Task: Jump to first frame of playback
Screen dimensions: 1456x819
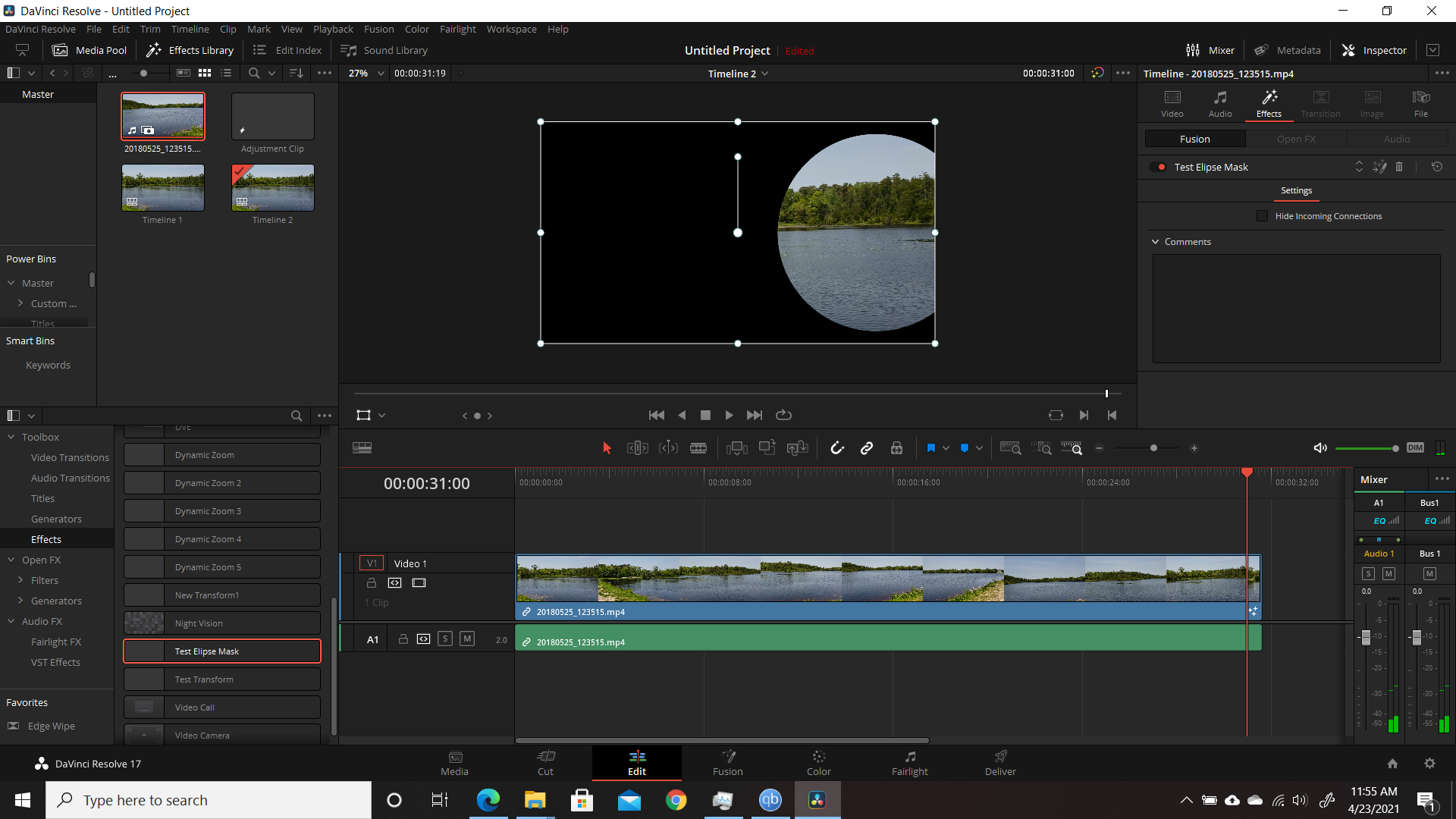Action: pyautogui.click(x=657, y=415)
